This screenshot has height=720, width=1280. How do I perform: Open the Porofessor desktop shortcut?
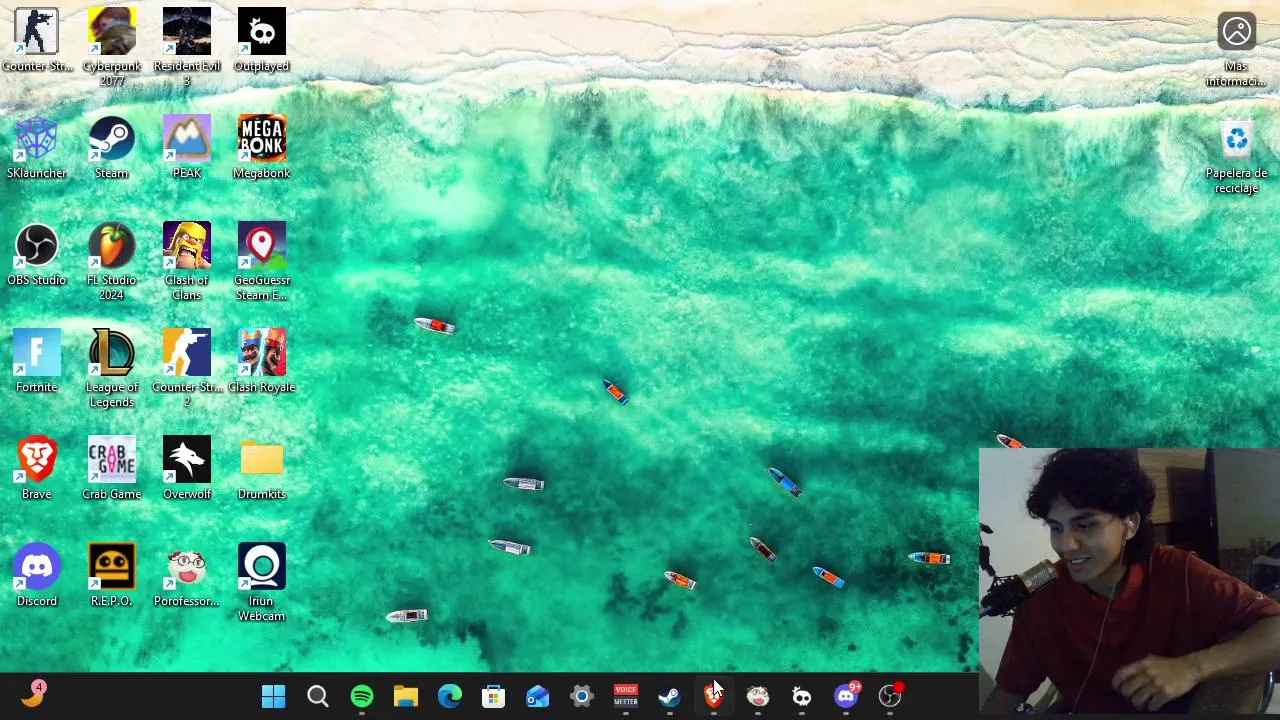(x=187, y=575)
